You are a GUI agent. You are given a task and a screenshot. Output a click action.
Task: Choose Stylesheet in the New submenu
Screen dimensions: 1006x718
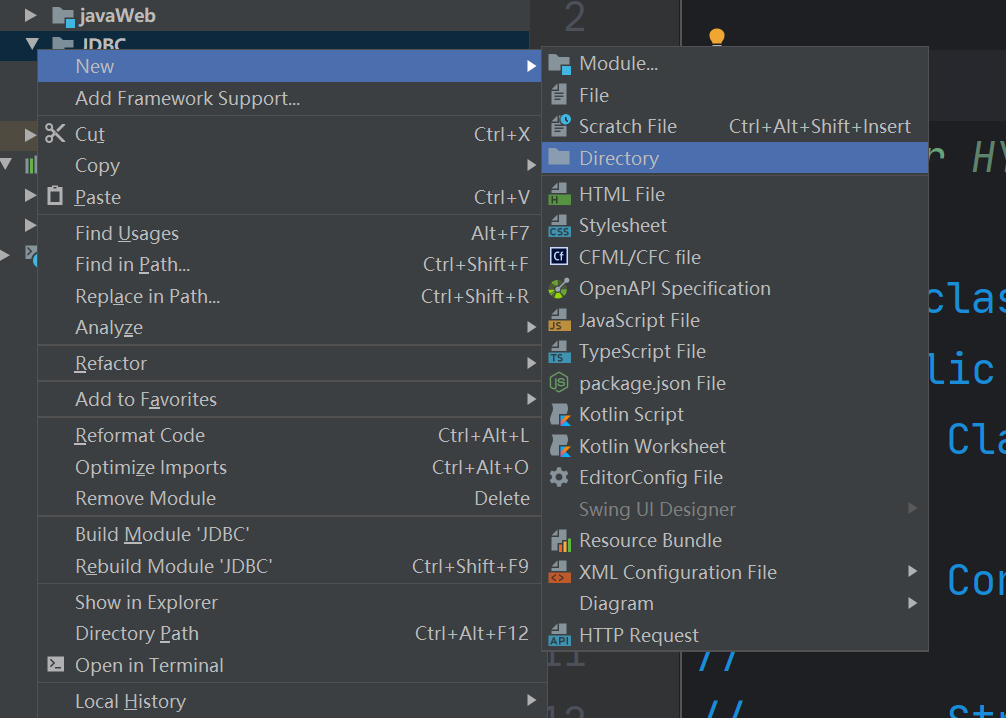click(x=622, y=226)
